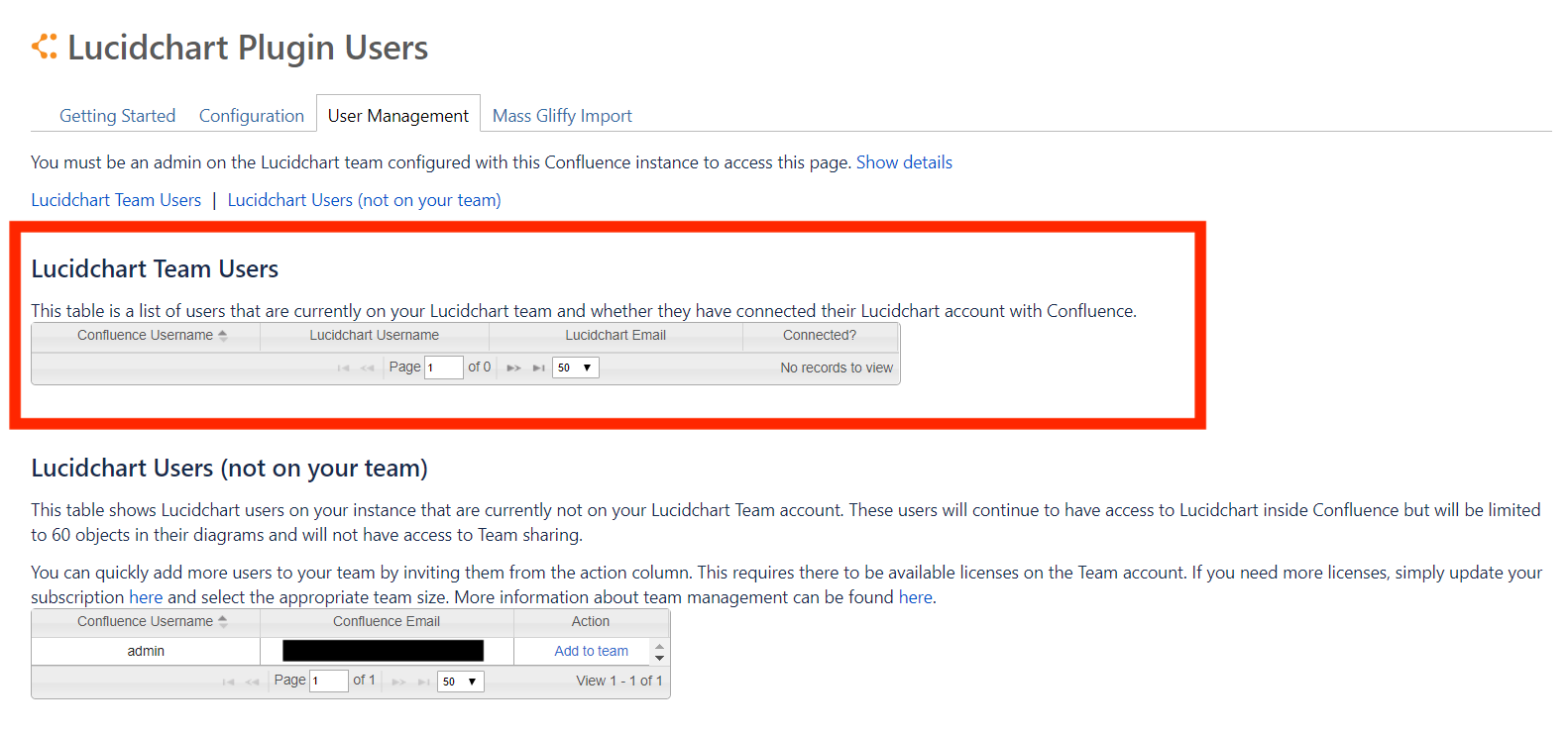Open the Mass Gliffy Import tab

point(562,116)
